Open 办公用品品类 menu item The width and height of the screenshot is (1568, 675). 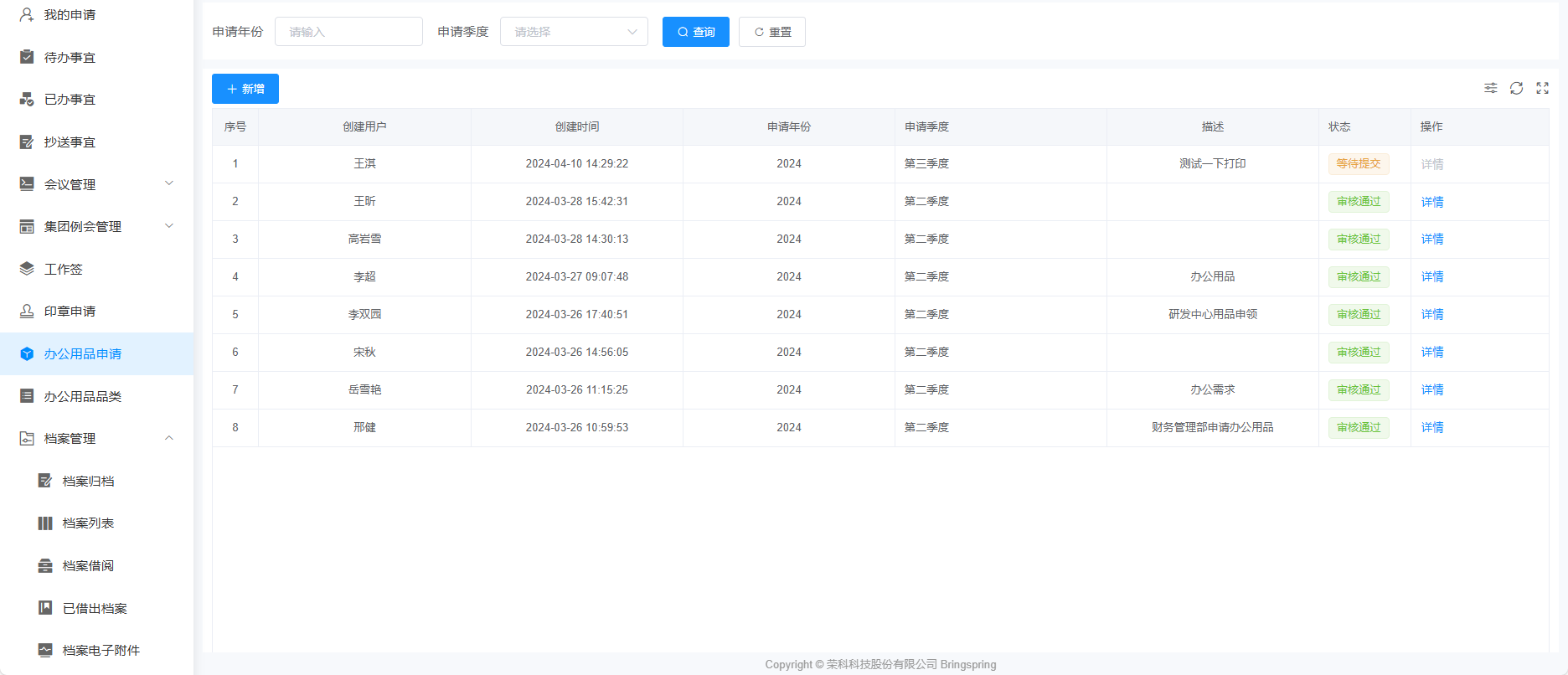(x=82, y=396)
